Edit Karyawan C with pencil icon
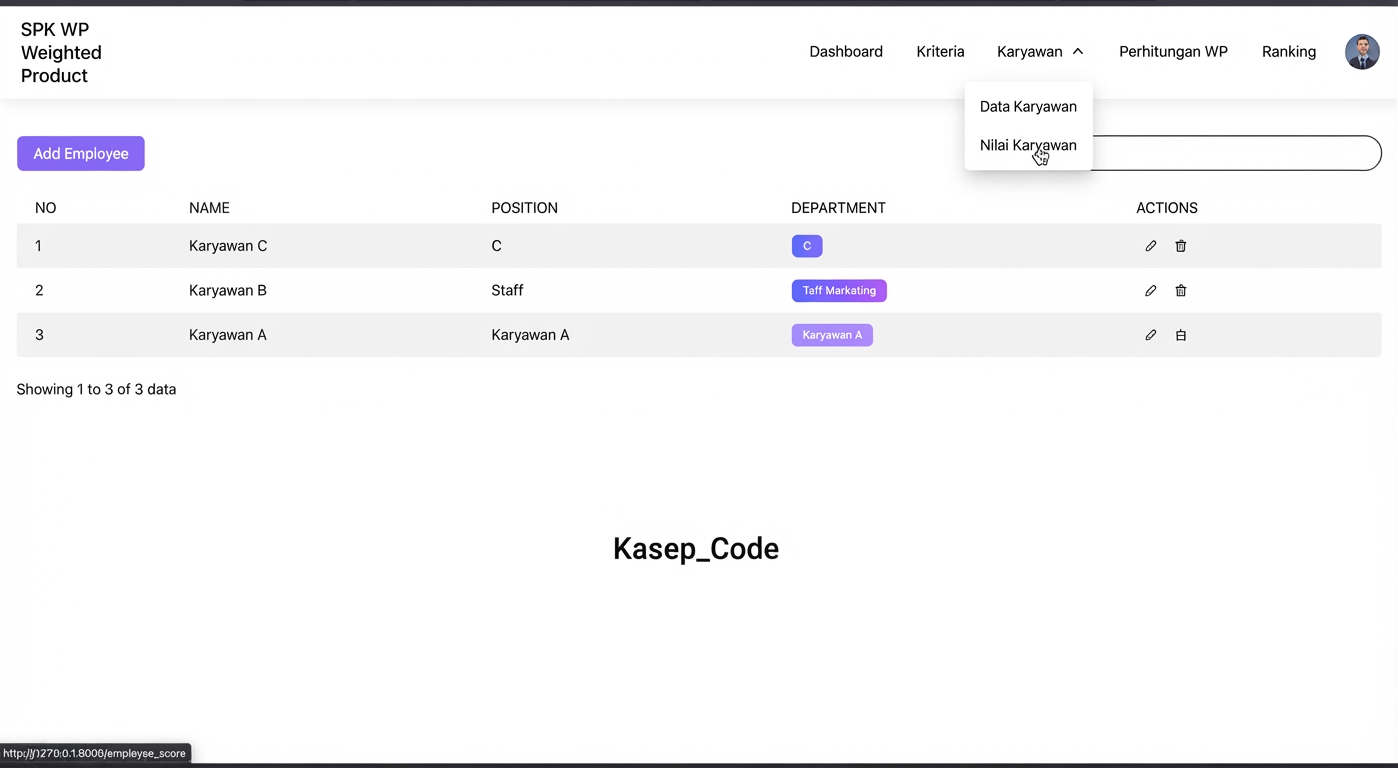Image resolution: width=1398 pixels, height=768 pixels. tap(1150, 246)
